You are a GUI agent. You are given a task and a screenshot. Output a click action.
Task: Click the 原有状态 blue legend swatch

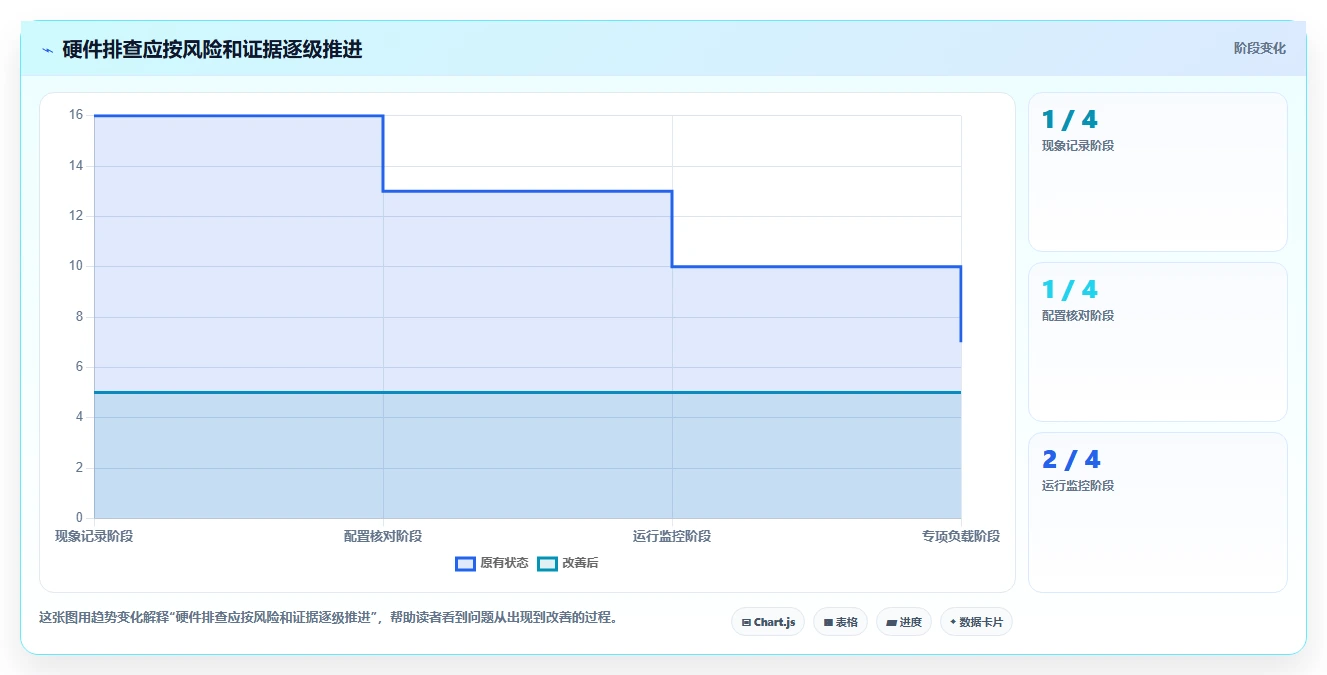(x=465, y=563)
